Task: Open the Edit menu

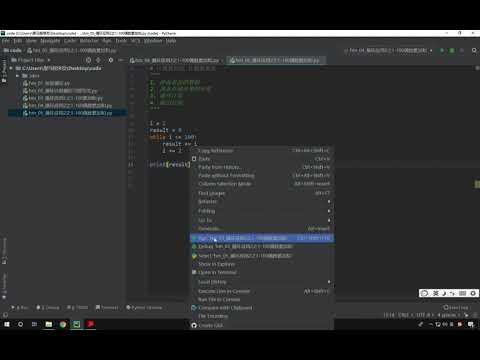Action: [18, 41]
